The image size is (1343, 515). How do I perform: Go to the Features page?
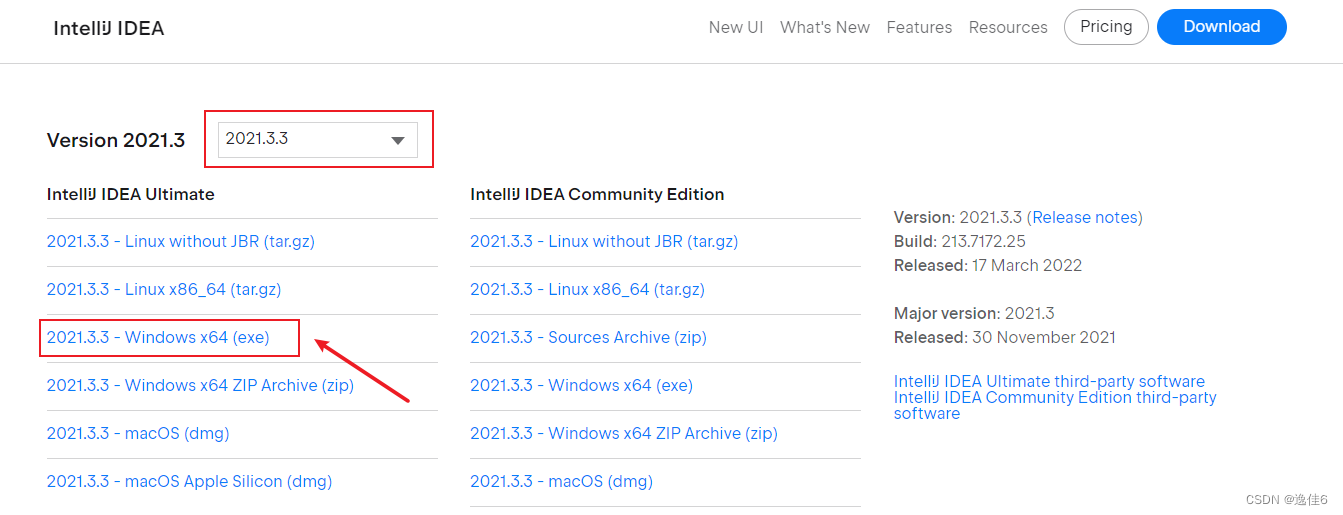[x=919, y=28]
